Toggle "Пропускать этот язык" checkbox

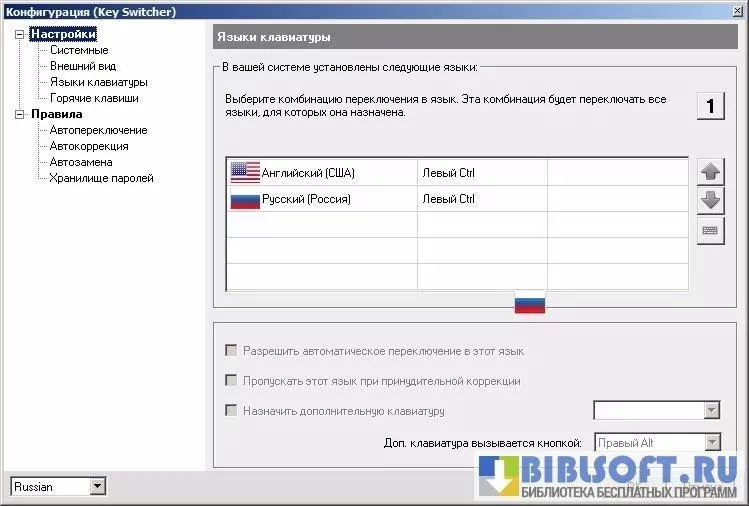[x=232, y=381]
